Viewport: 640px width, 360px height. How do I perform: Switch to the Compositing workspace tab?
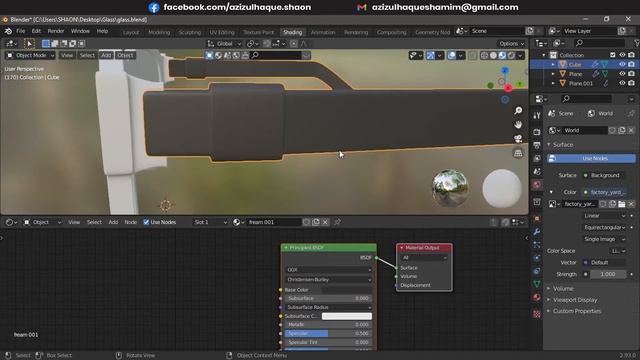point(391,32)
